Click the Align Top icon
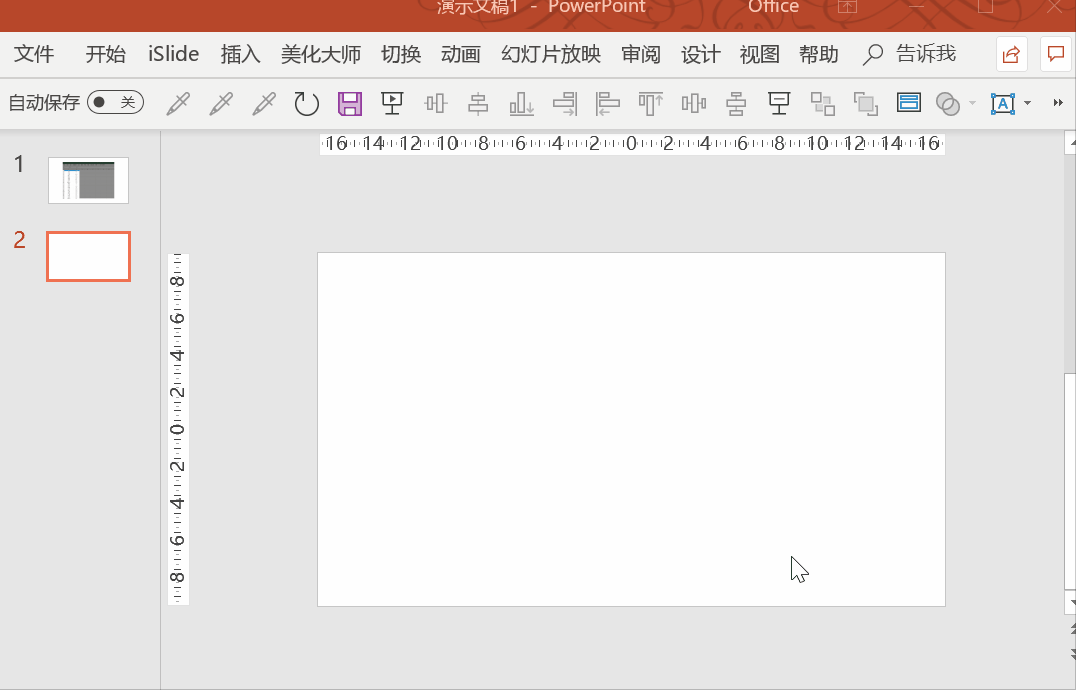The image size is (1076, 690). pyautogui.click(x=651, y=104)
